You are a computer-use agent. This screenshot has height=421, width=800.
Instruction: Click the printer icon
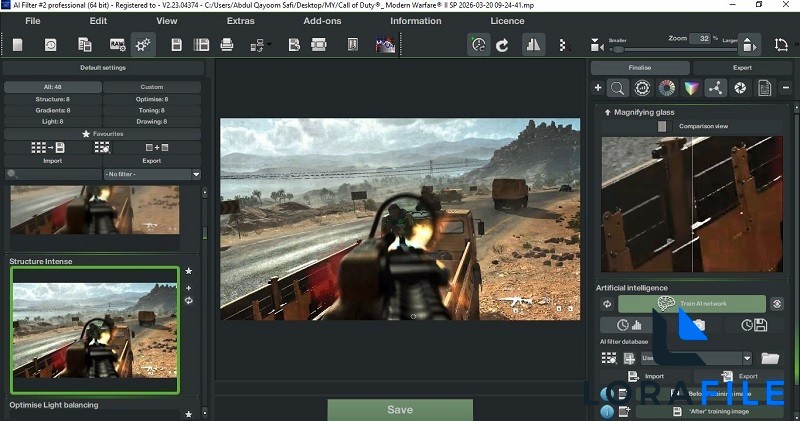click(x=227, y=45)
